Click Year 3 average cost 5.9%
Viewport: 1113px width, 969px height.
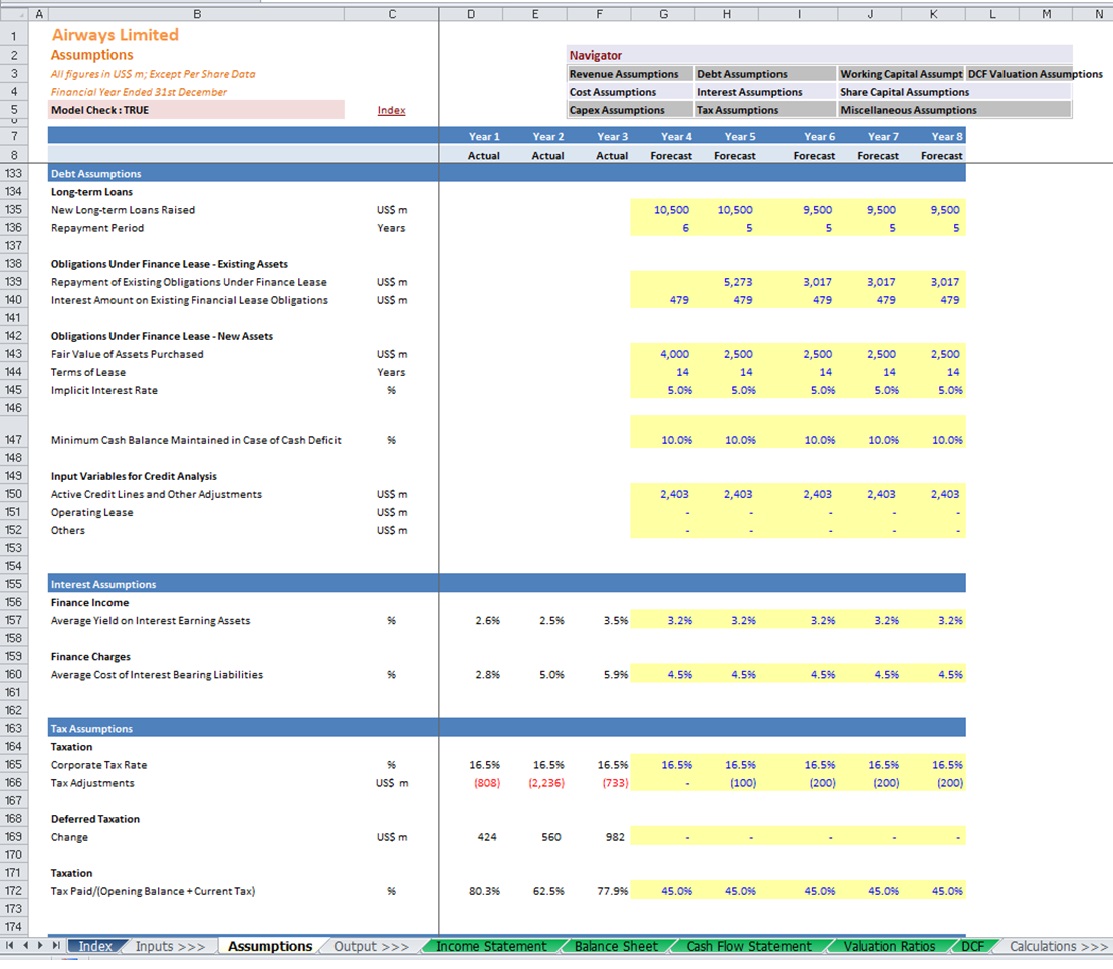(x=599, y=674)
